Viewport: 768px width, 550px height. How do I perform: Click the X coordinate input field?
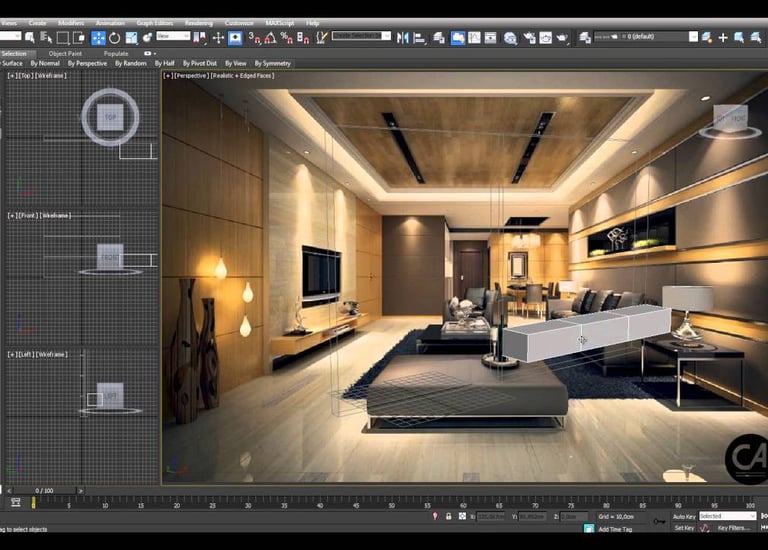click(491, 516)
